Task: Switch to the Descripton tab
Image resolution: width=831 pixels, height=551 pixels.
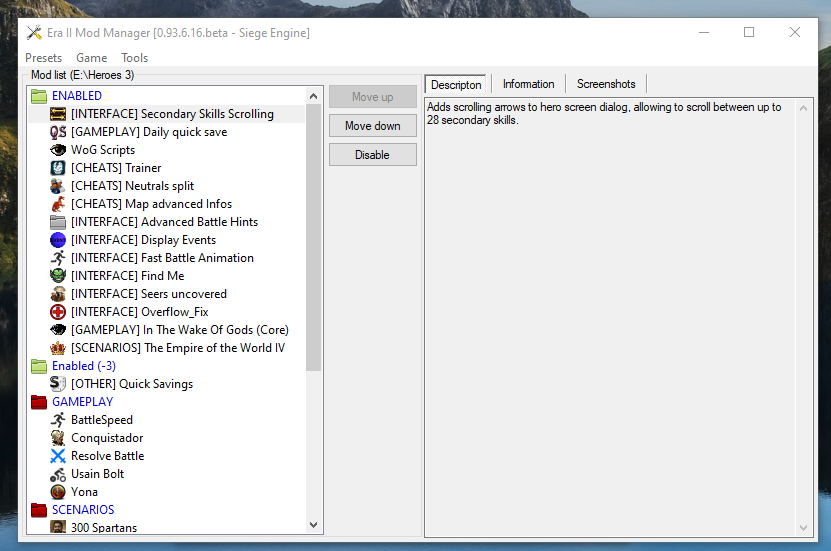Action: click(456, 85)
